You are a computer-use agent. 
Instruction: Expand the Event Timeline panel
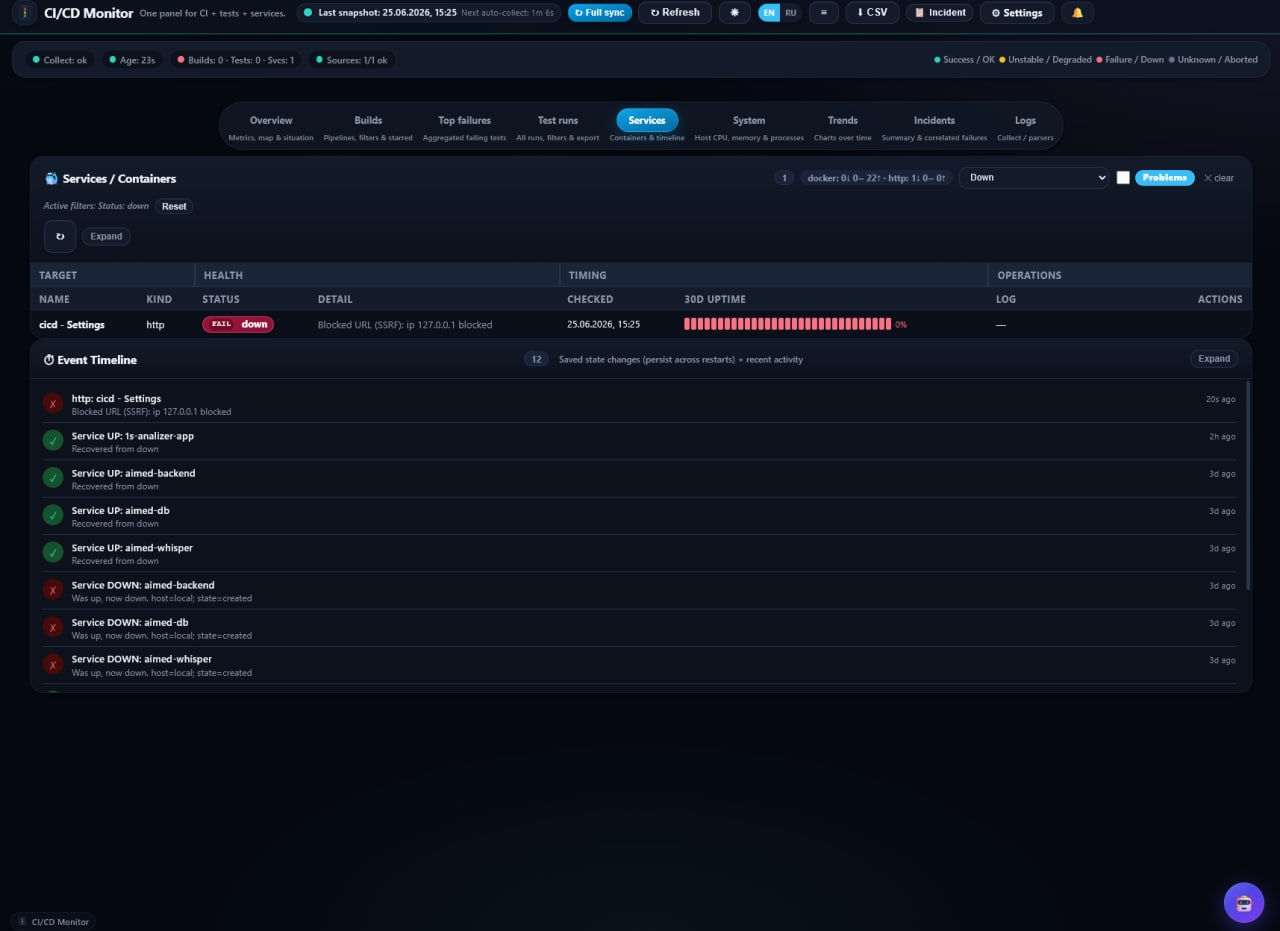tap(1214, 359)
